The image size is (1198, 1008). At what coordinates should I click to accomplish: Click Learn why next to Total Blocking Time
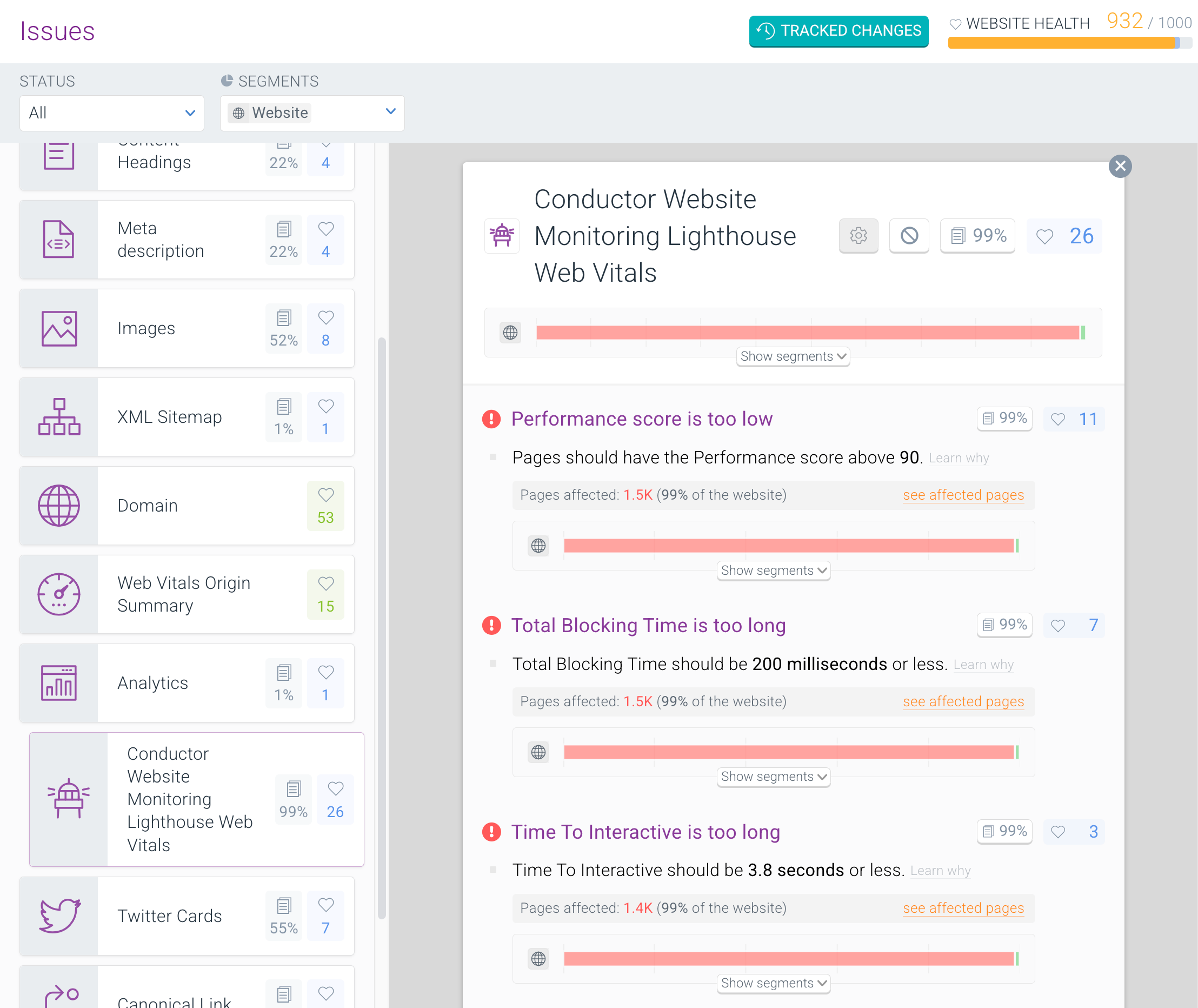[x=983, y=665]
